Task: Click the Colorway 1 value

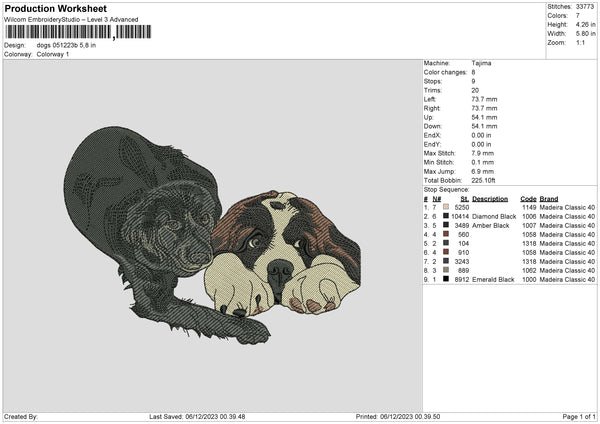Action: tap(52, 54)
